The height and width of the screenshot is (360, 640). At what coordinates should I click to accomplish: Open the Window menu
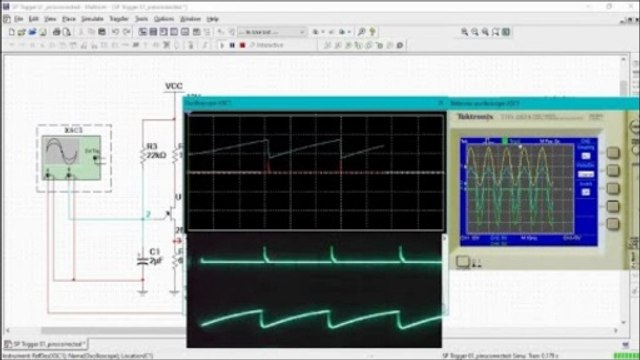[x=190, y=19]
